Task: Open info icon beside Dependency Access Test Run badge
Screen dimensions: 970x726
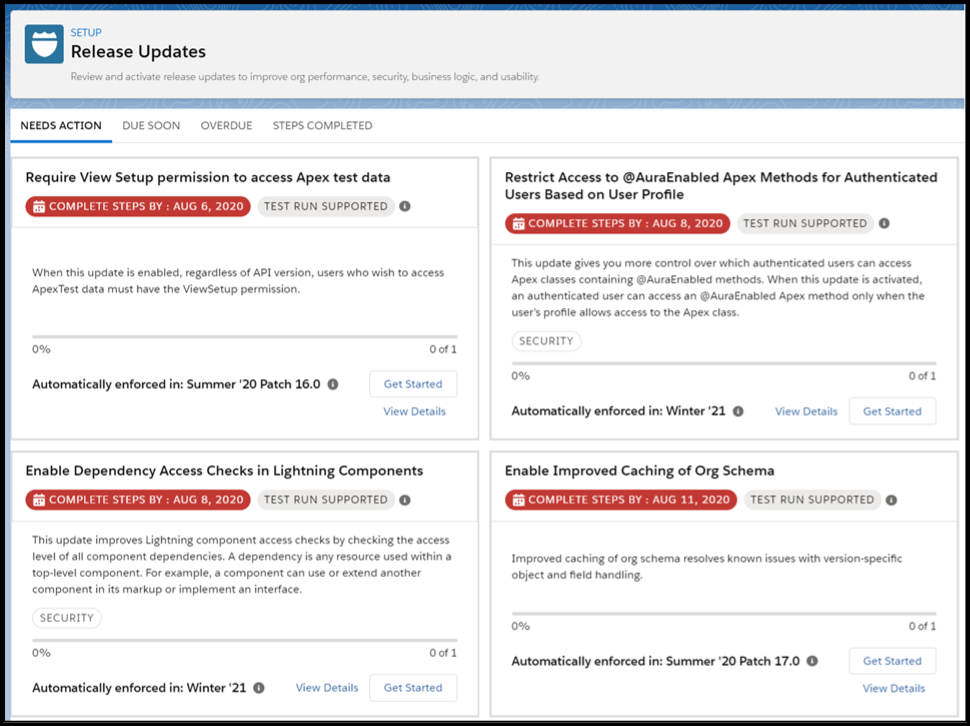Action: (405, 500)
